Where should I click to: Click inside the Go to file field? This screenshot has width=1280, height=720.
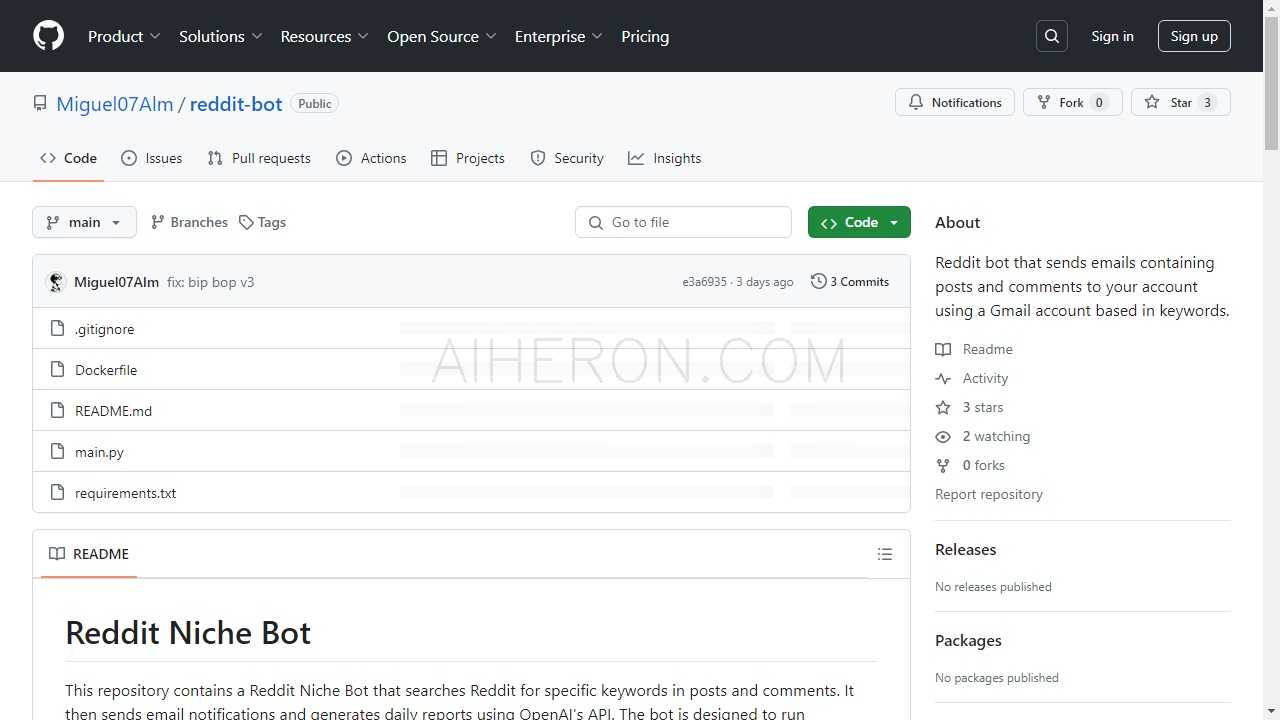tap(683, 222)
